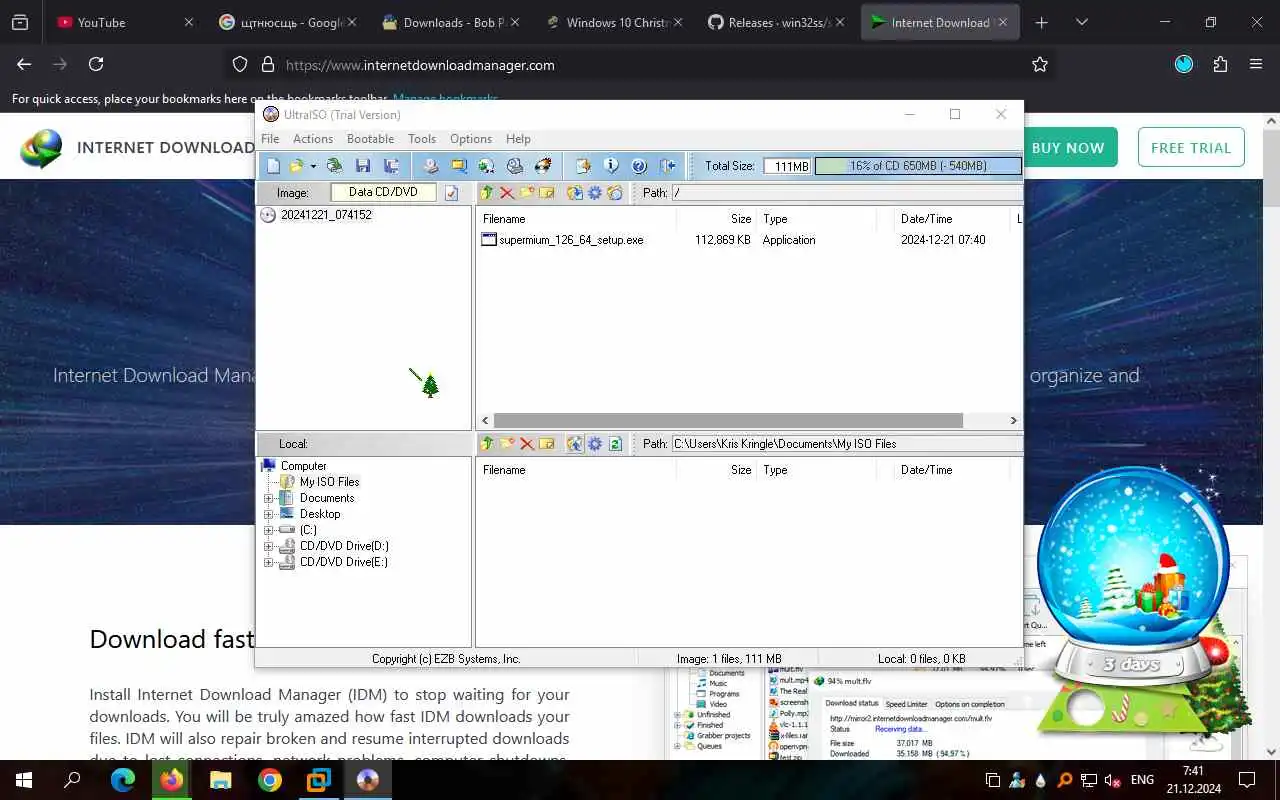Select supermium_126_64_setup.exe file row

(x=748, y=240)
